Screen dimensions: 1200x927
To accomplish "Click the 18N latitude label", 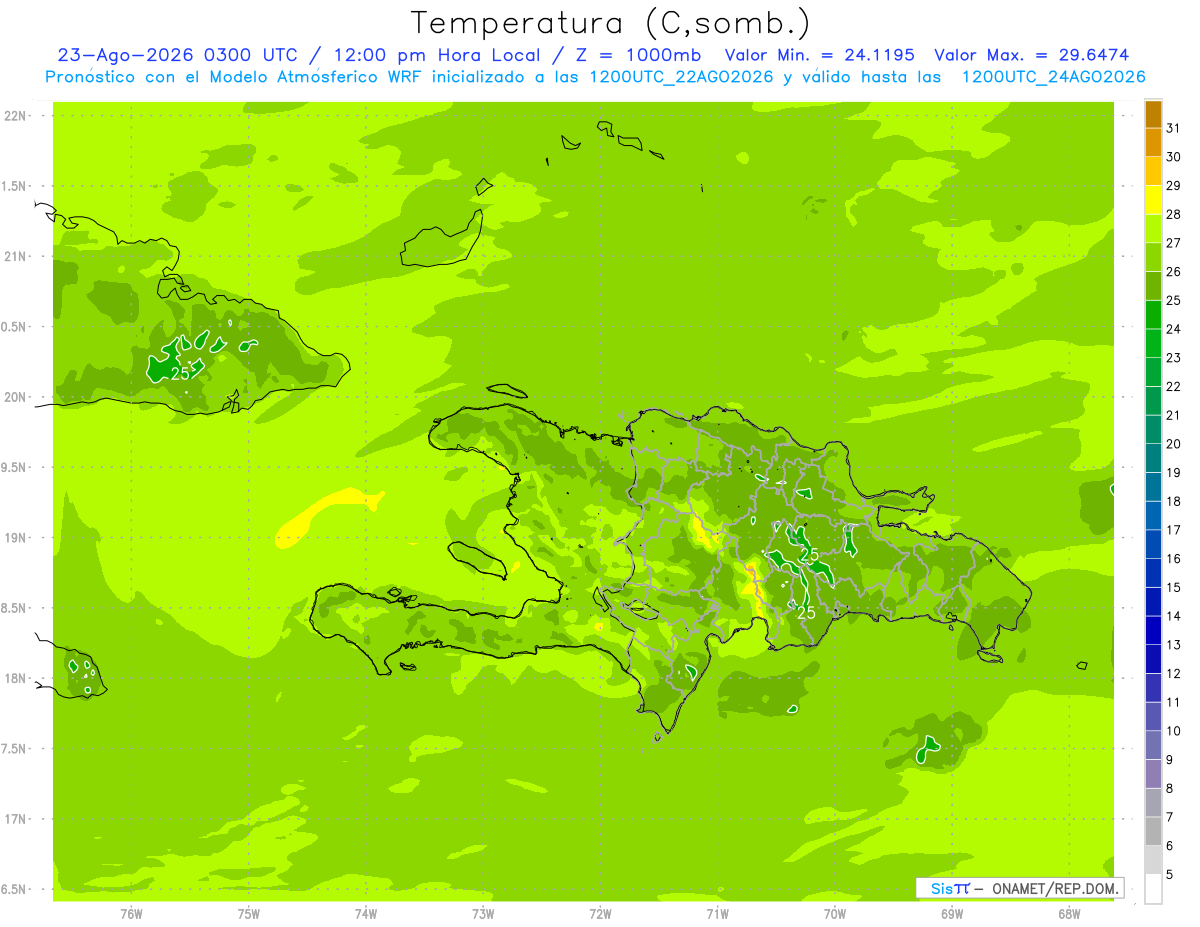I will pyautogui.click(x=17, y=678).
